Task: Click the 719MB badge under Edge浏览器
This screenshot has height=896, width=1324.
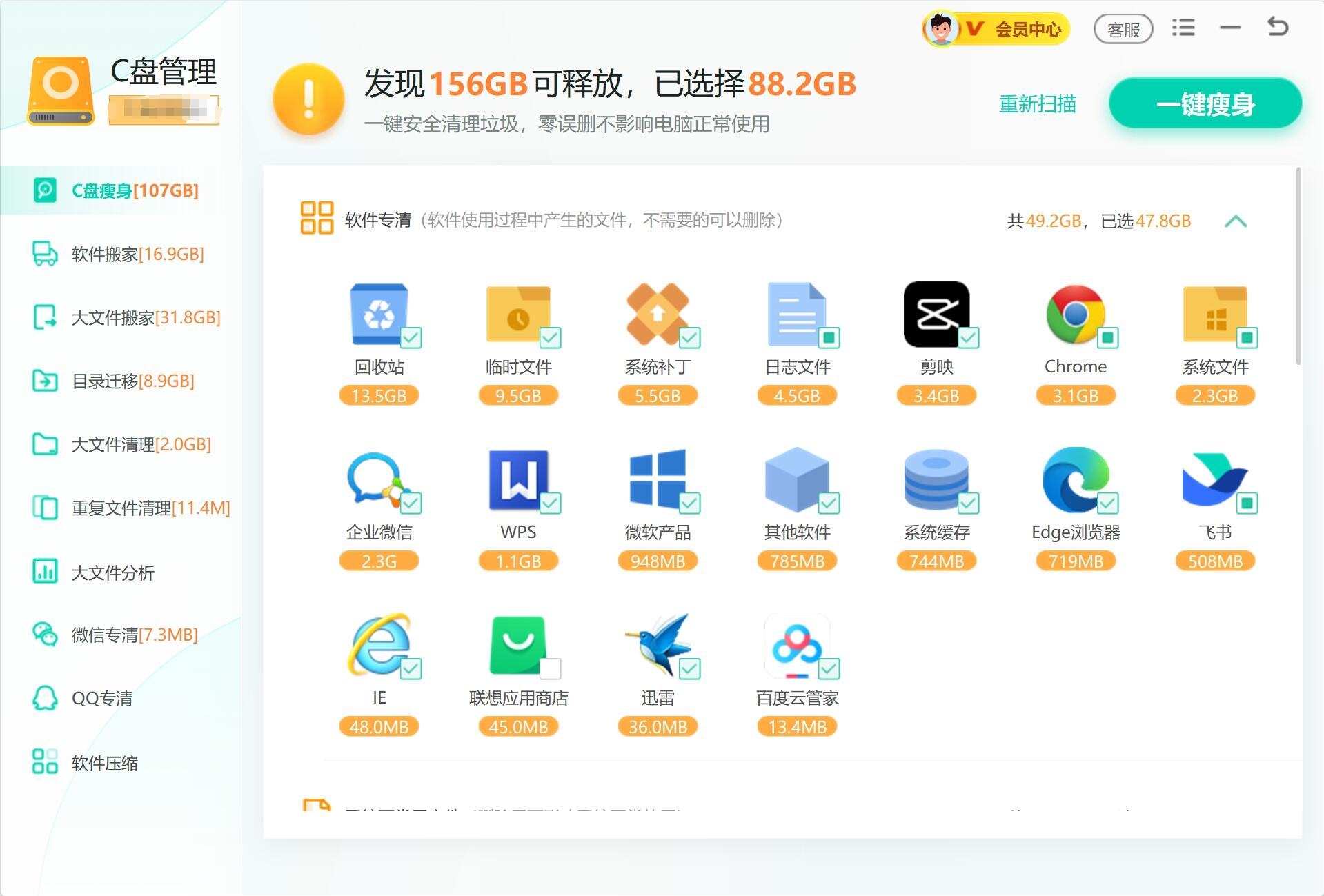Action: [1076, 561]
